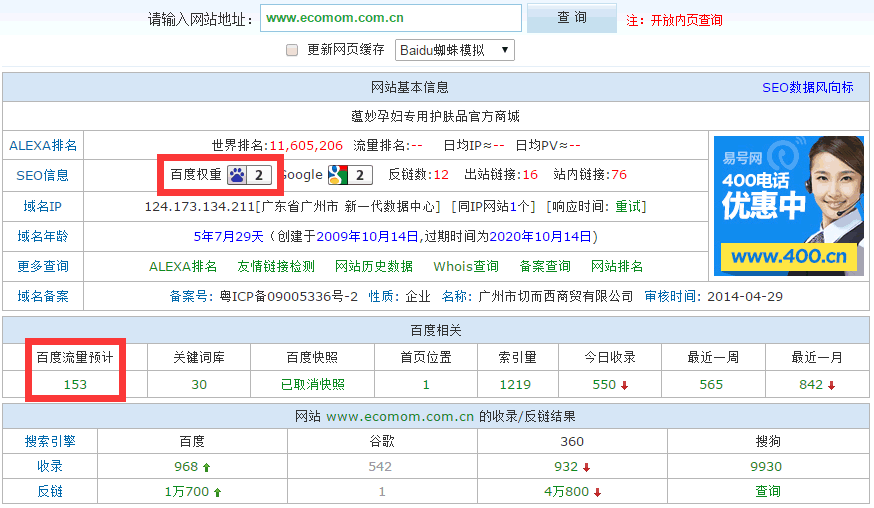The width and height of the screenshot is (874, 508).
Task: Click the 反链 row label
Action: [50, 492]
